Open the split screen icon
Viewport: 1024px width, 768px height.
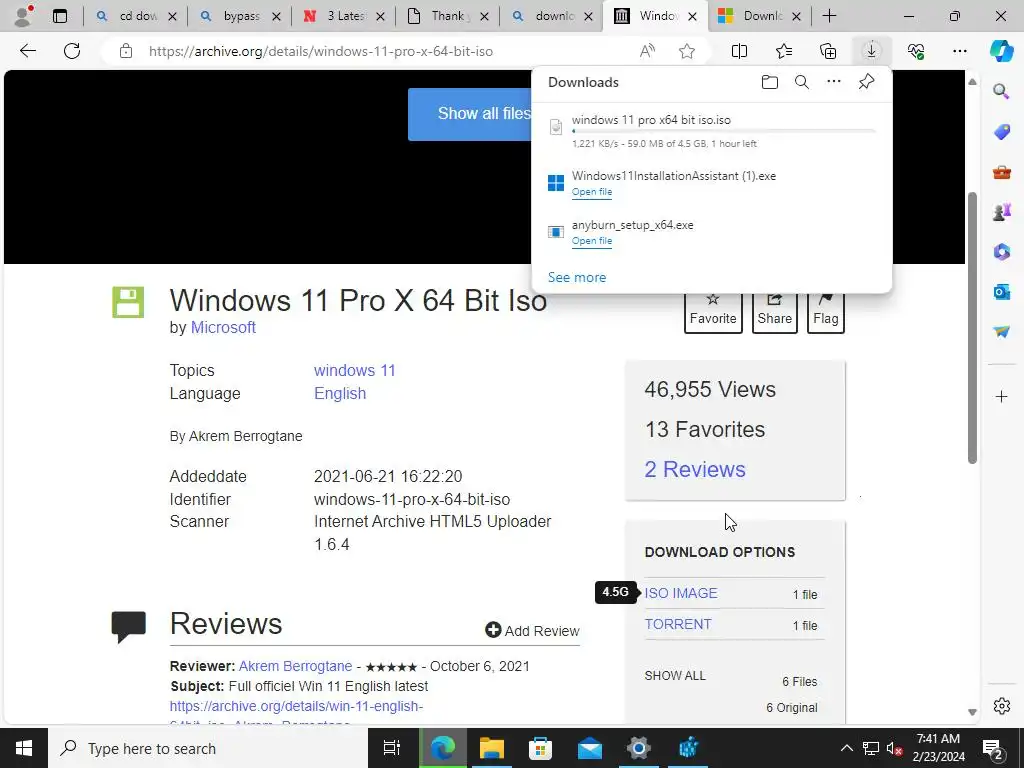tap(739, 51)
